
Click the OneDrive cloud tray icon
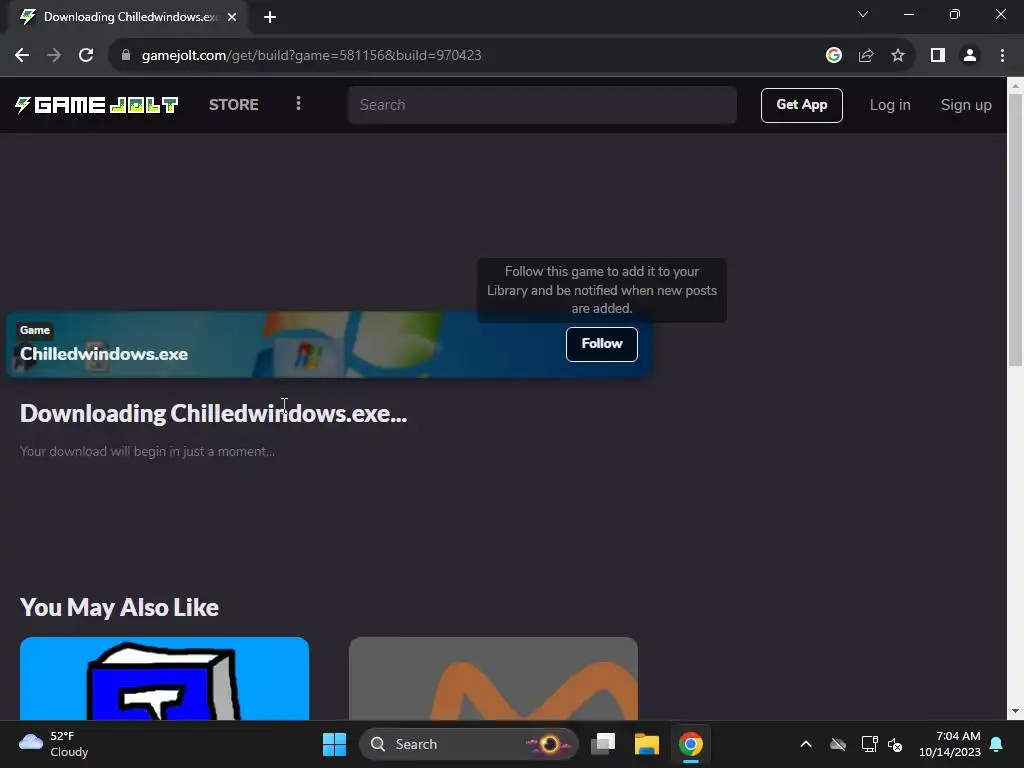point(837,744)
